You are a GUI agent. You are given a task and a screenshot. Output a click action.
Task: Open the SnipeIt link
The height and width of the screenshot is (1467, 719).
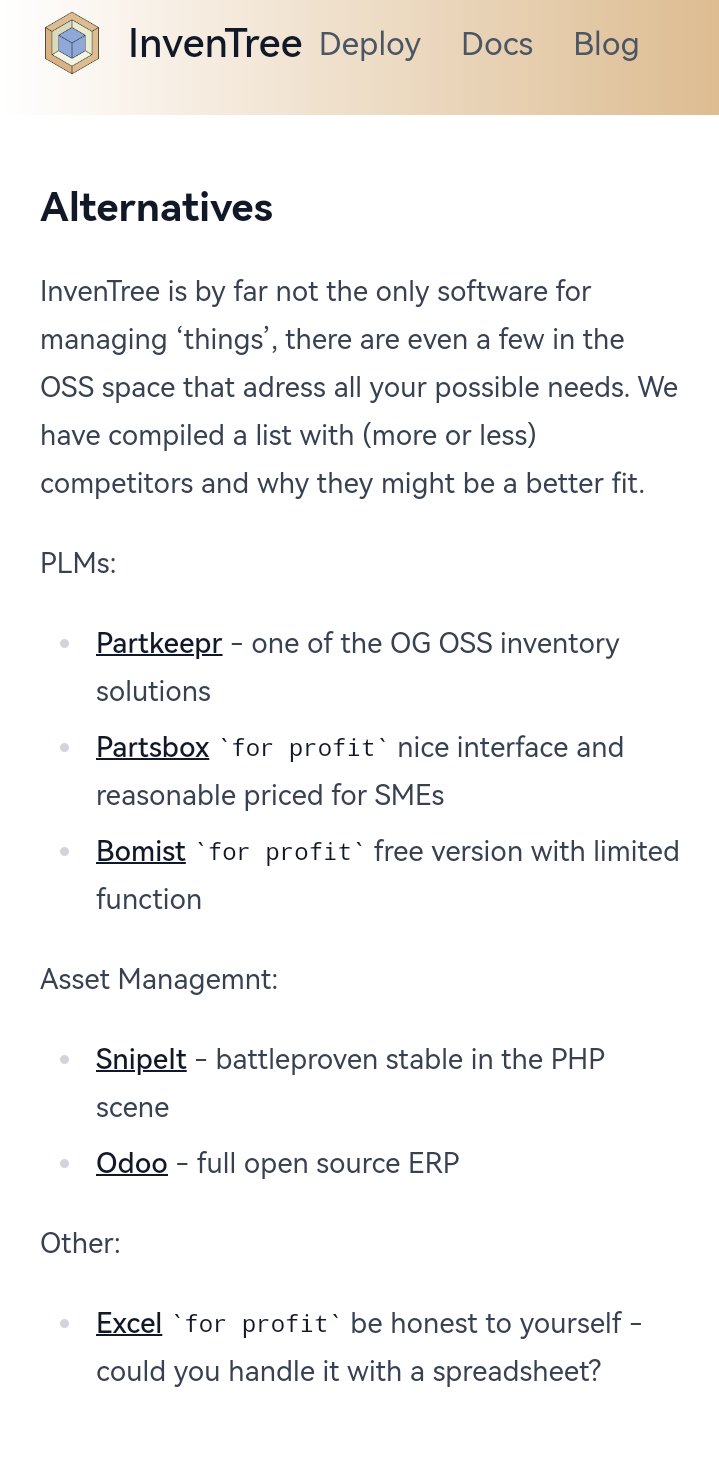point(141,1059)
